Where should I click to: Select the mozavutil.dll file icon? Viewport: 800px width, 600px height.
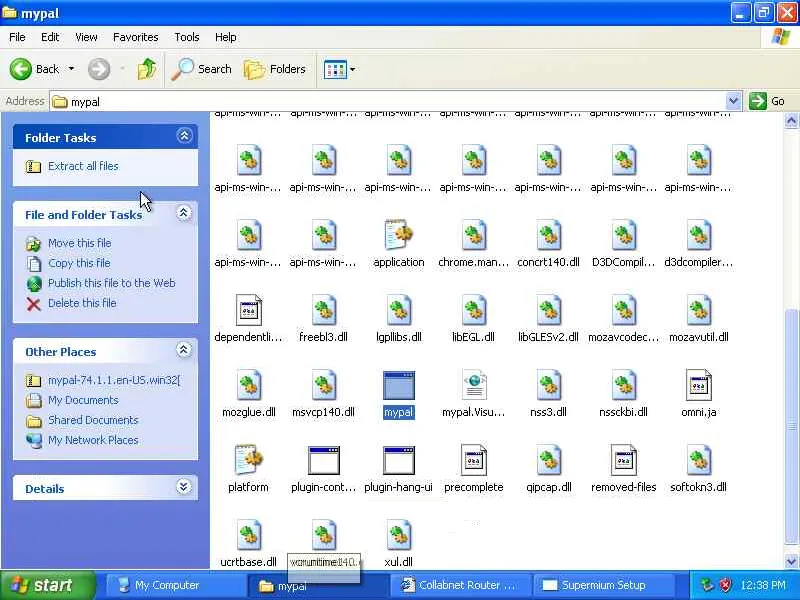(x=698, y=311)
